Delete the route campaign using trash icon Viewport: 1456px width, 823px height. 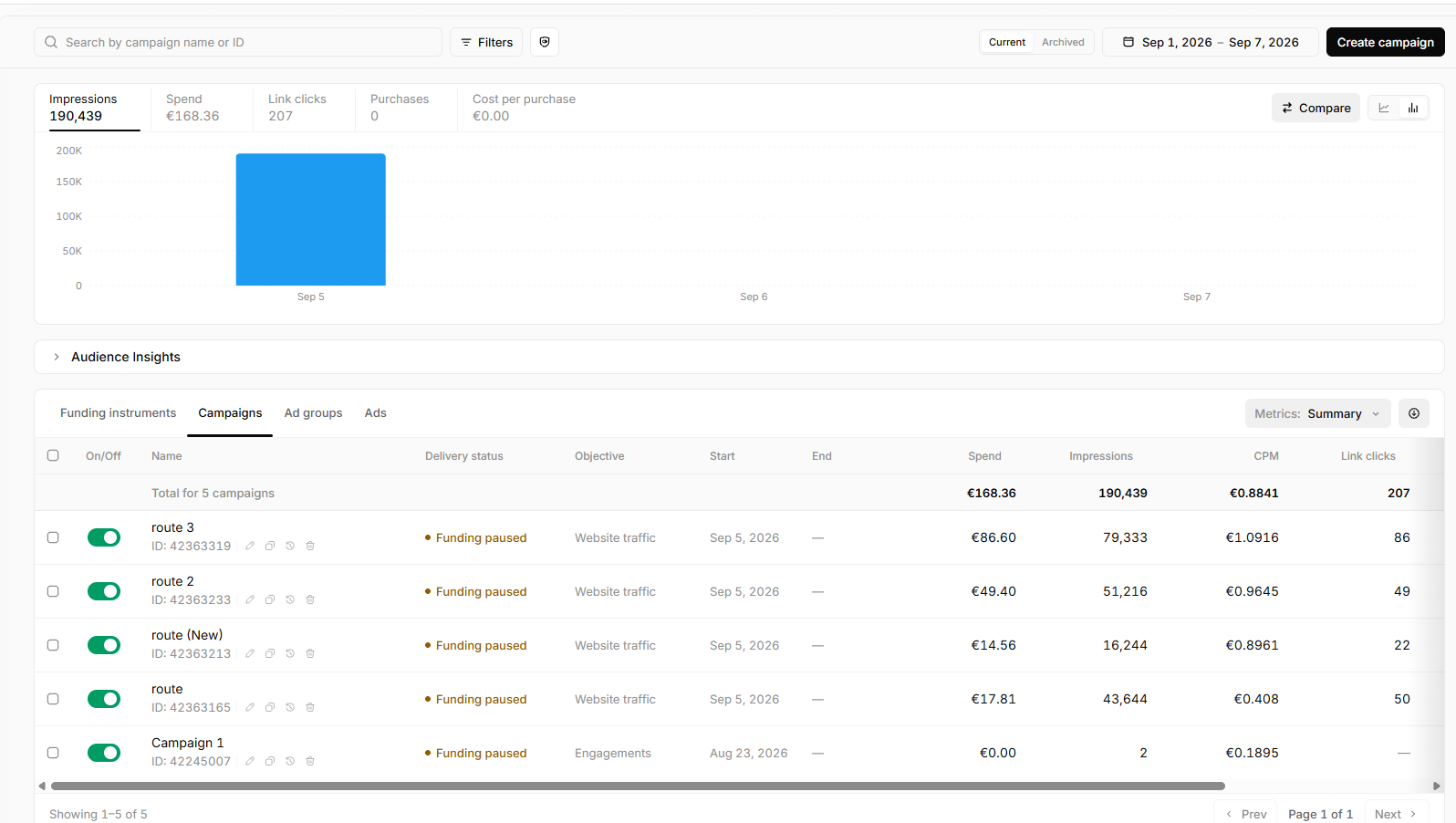pyautogui.click(x=310, y=707)
